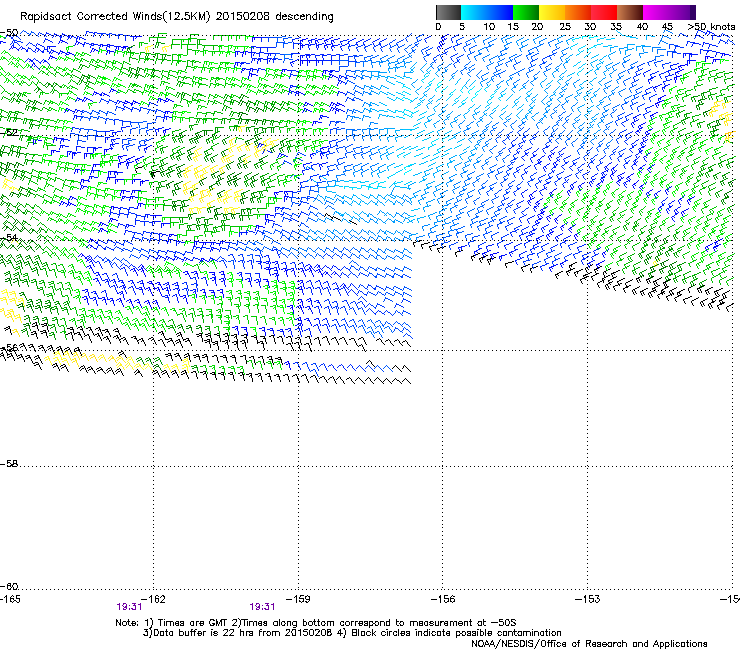Click the latitude label '-52'
This screenshot has width=740, height=650.
pyautogui.click(x=9, y=132)
